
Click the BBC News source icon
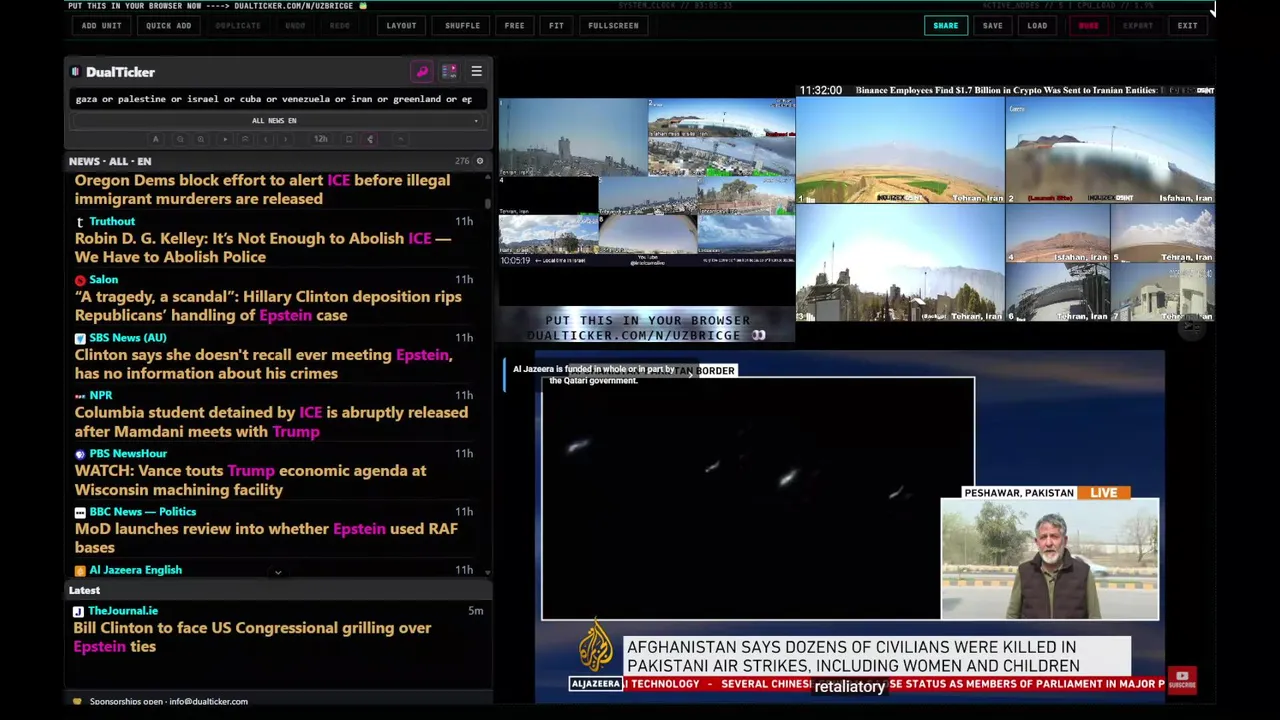click(80, 512)
